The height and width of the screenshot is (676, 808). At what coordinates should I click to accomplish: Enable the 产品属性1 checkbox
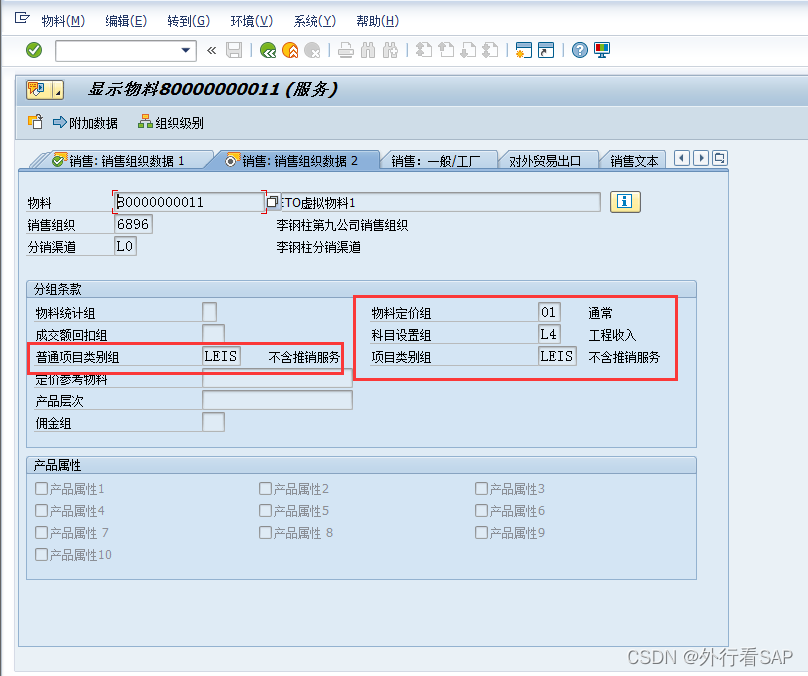42,489
